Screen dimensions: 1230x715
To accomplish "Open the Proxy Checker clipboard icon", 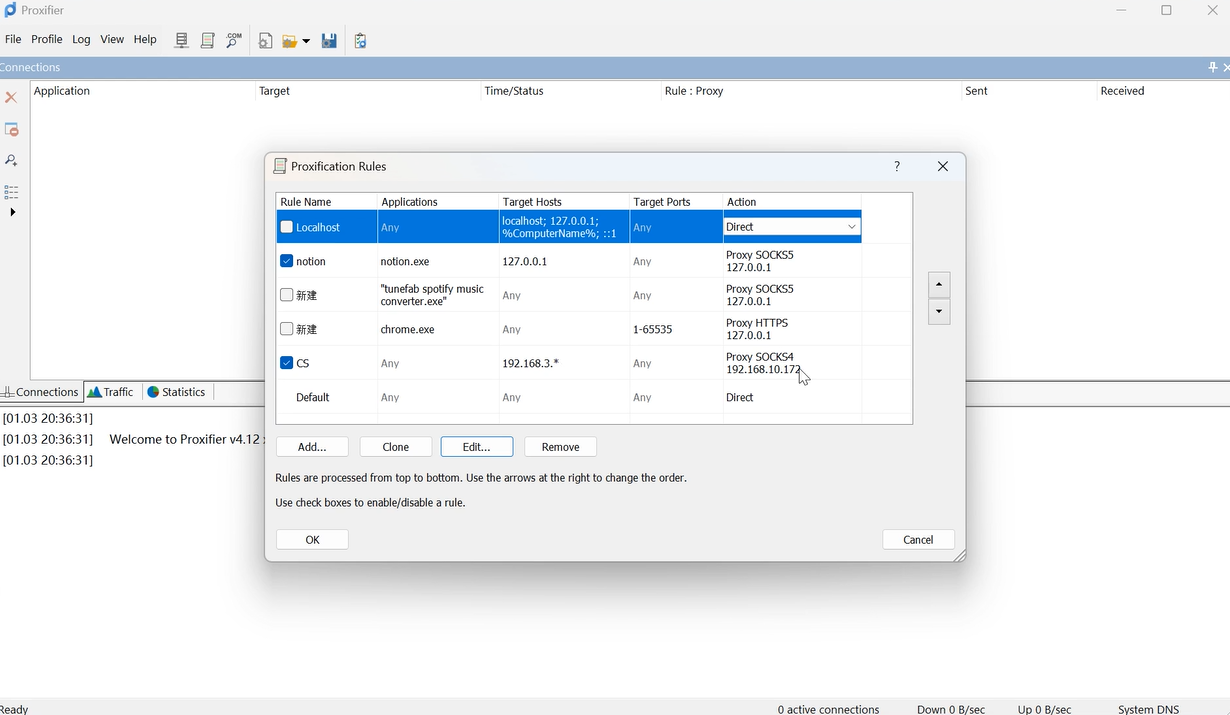I will [x=360, y=41].
